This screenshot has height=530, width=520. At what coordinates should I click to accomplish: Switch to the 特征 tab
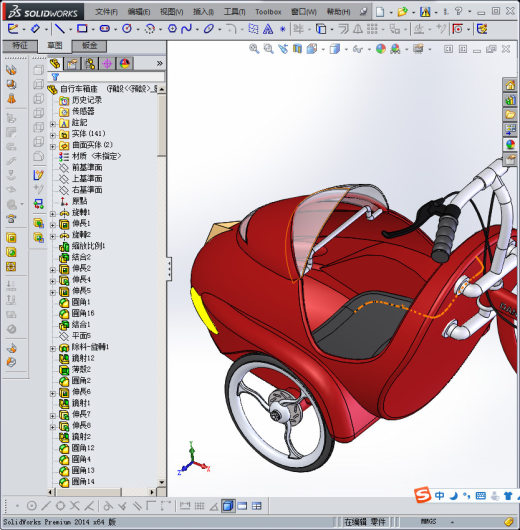click(x=20, y=45)
